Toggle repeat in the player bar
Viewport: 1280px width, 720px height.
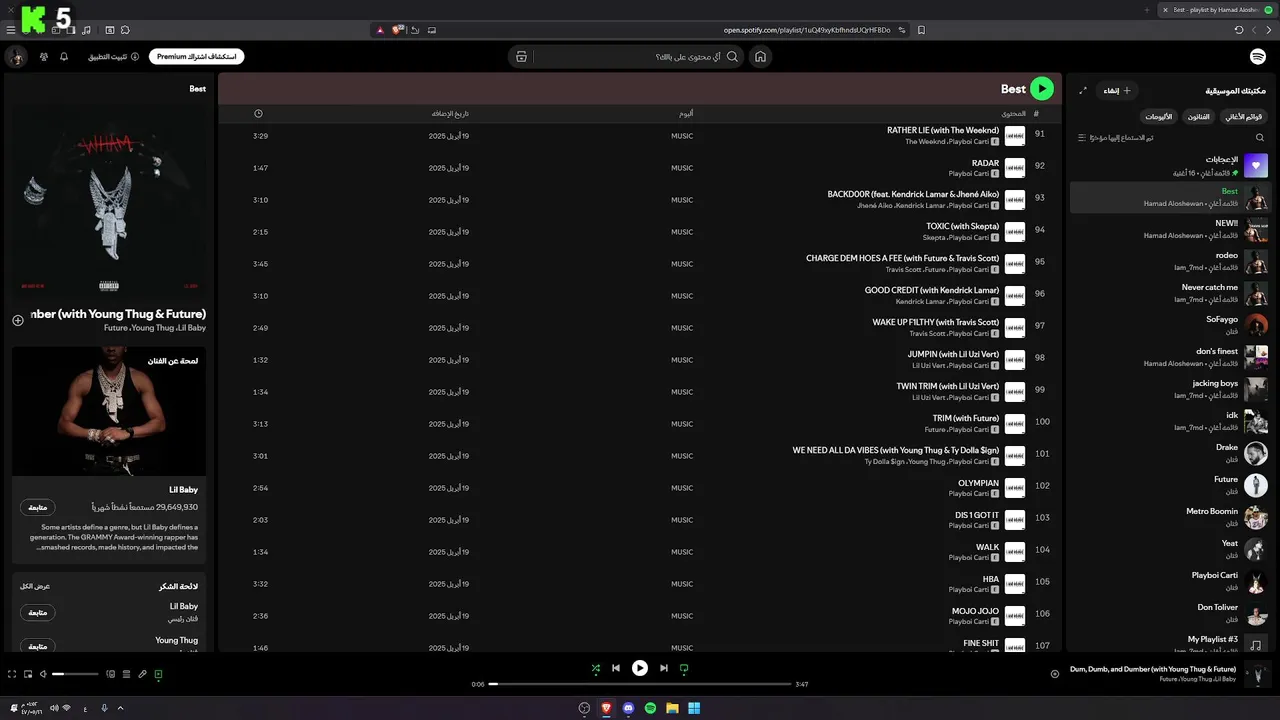tap(684, 668)
